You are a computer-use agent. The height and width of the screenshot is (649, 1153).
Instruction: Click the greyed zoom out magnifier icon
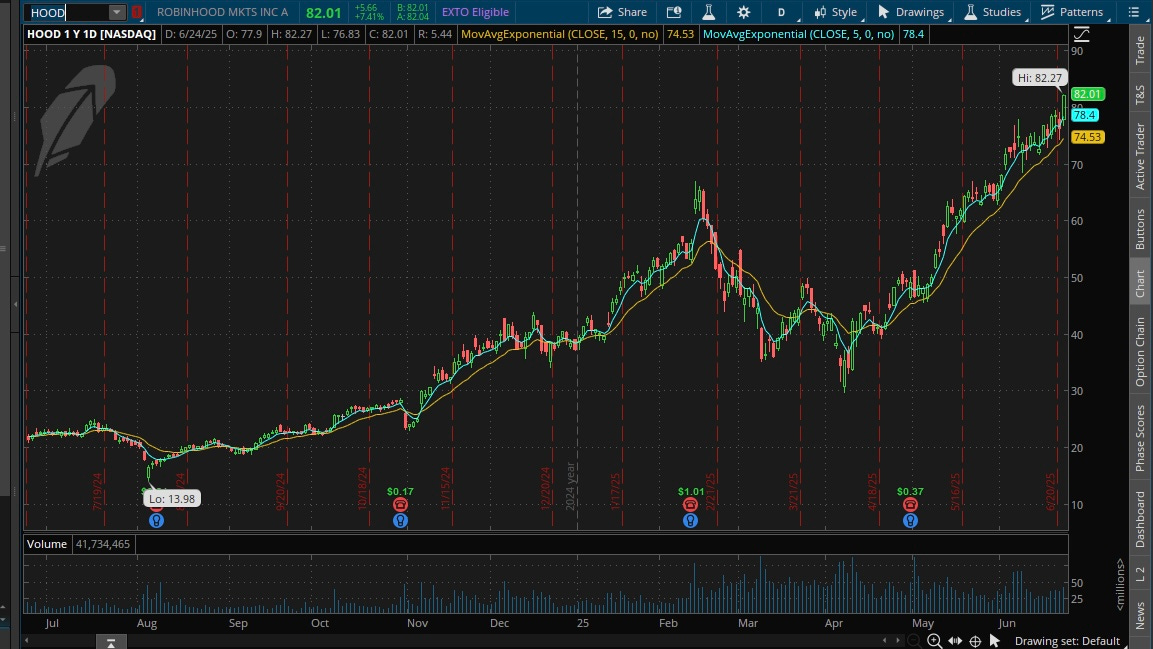point(913,641)
